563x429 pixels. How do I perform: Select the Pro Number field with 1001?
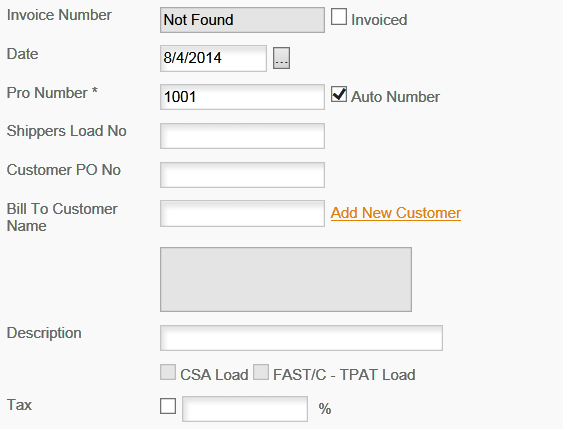tap(242, 97)
